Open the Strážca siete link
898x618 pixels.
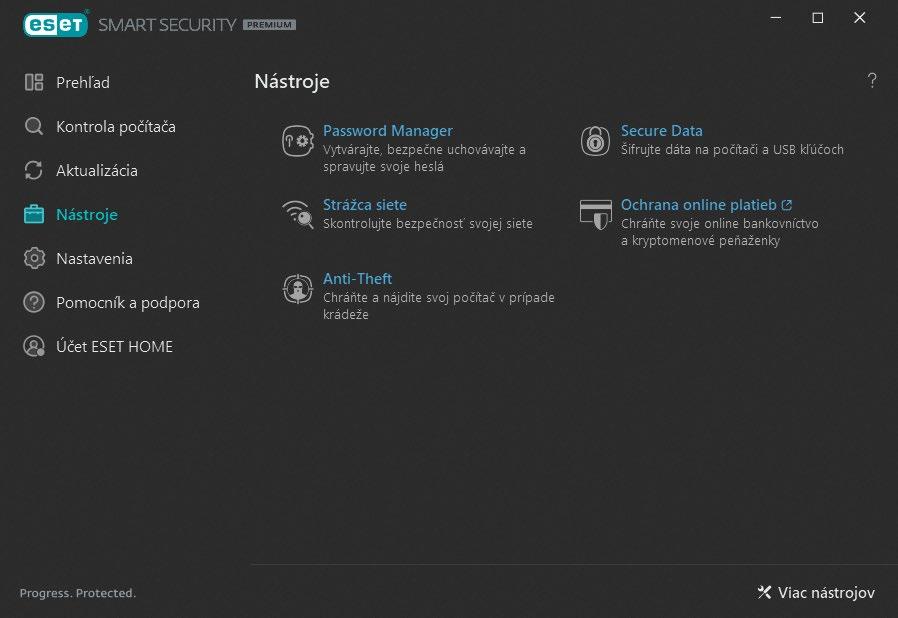364,205
